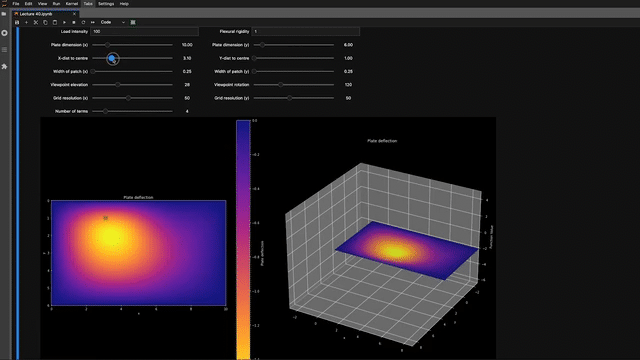This screenshot has width=640, height=360.
Task: Click the Width of patch (y) slider handle
Action: [254, 71]
